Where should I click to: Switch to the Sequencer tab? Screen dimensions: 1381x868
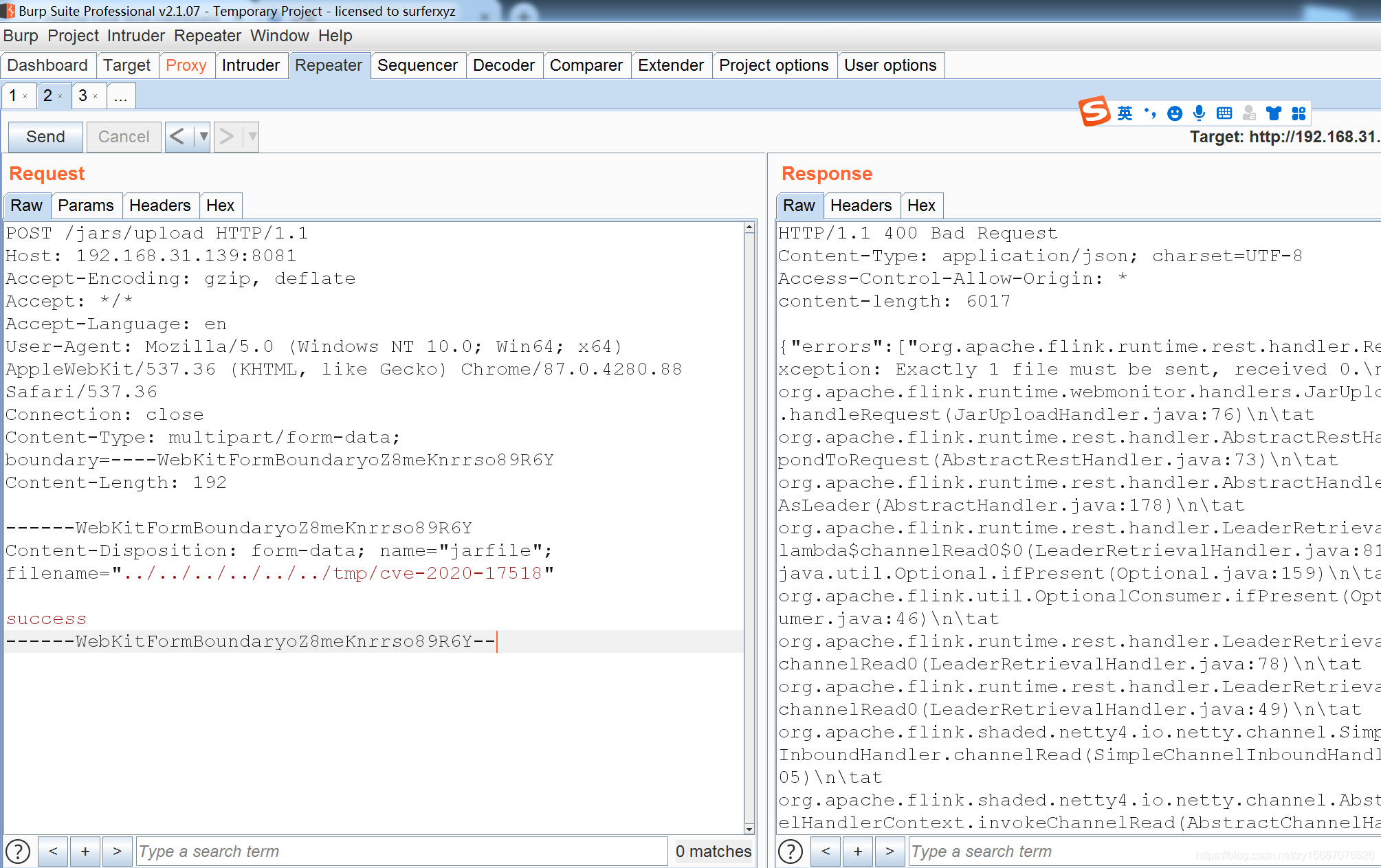[418, 65]
